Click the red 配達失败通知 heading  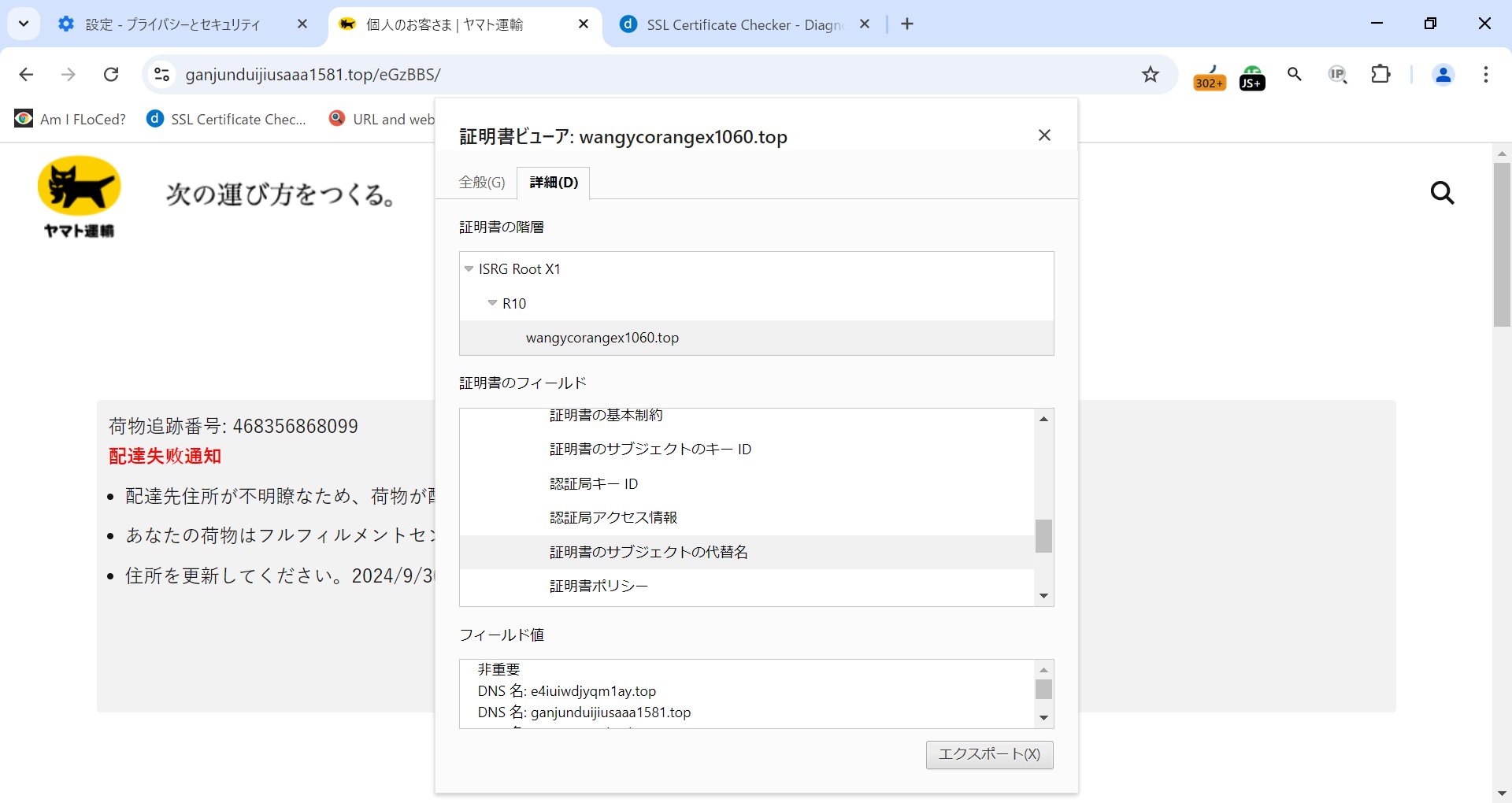click(165, 456)
